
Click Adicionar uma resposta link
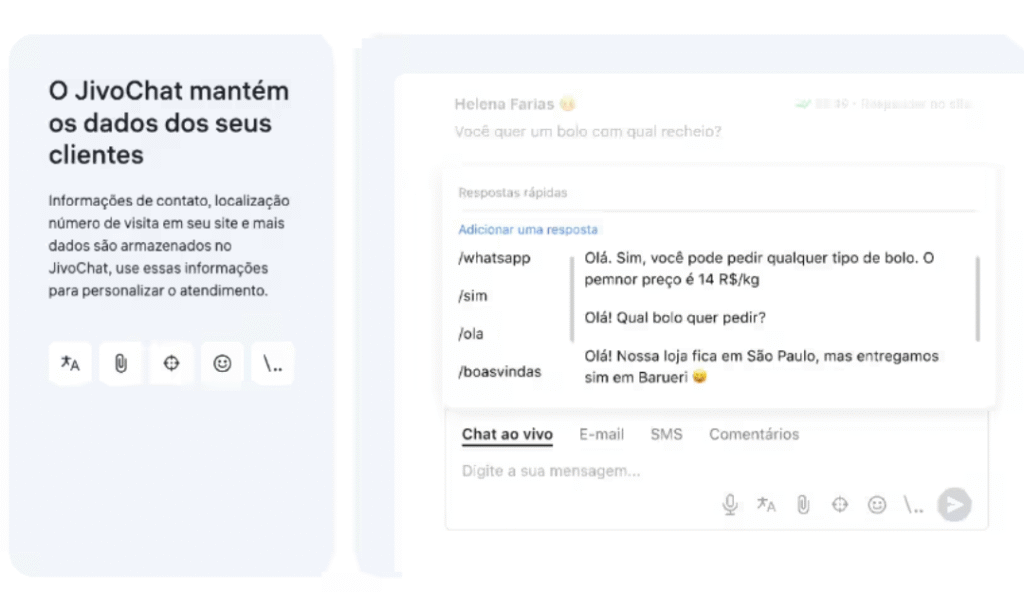coord(528,230)
